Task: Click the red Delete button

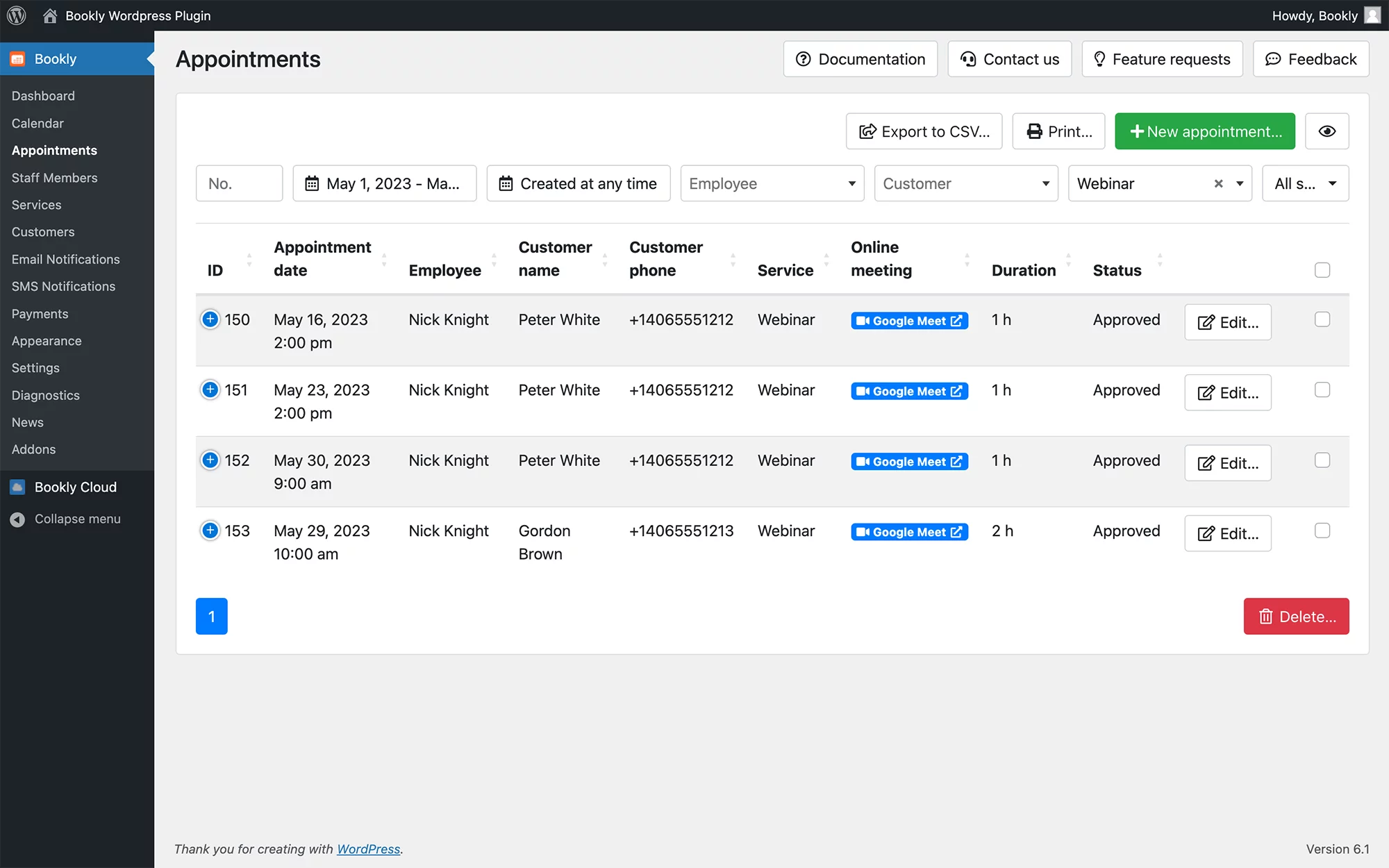Action: coord(1296,616)
